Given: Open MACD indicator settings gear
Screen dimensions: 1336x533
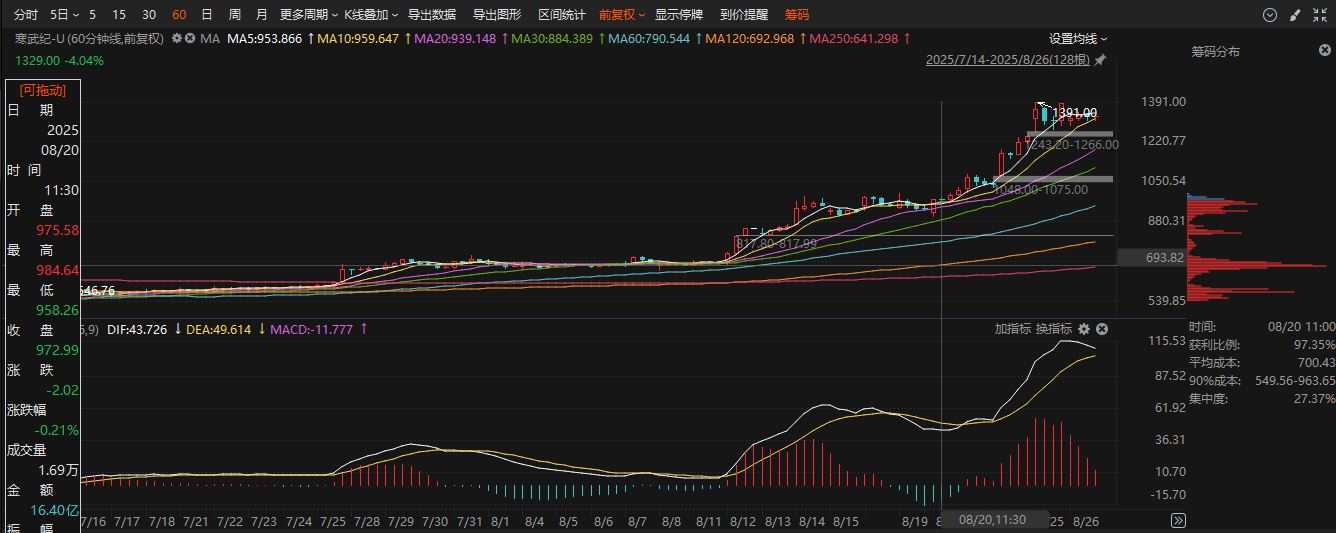Looking at the screenshot, I should click(1084, 328).
